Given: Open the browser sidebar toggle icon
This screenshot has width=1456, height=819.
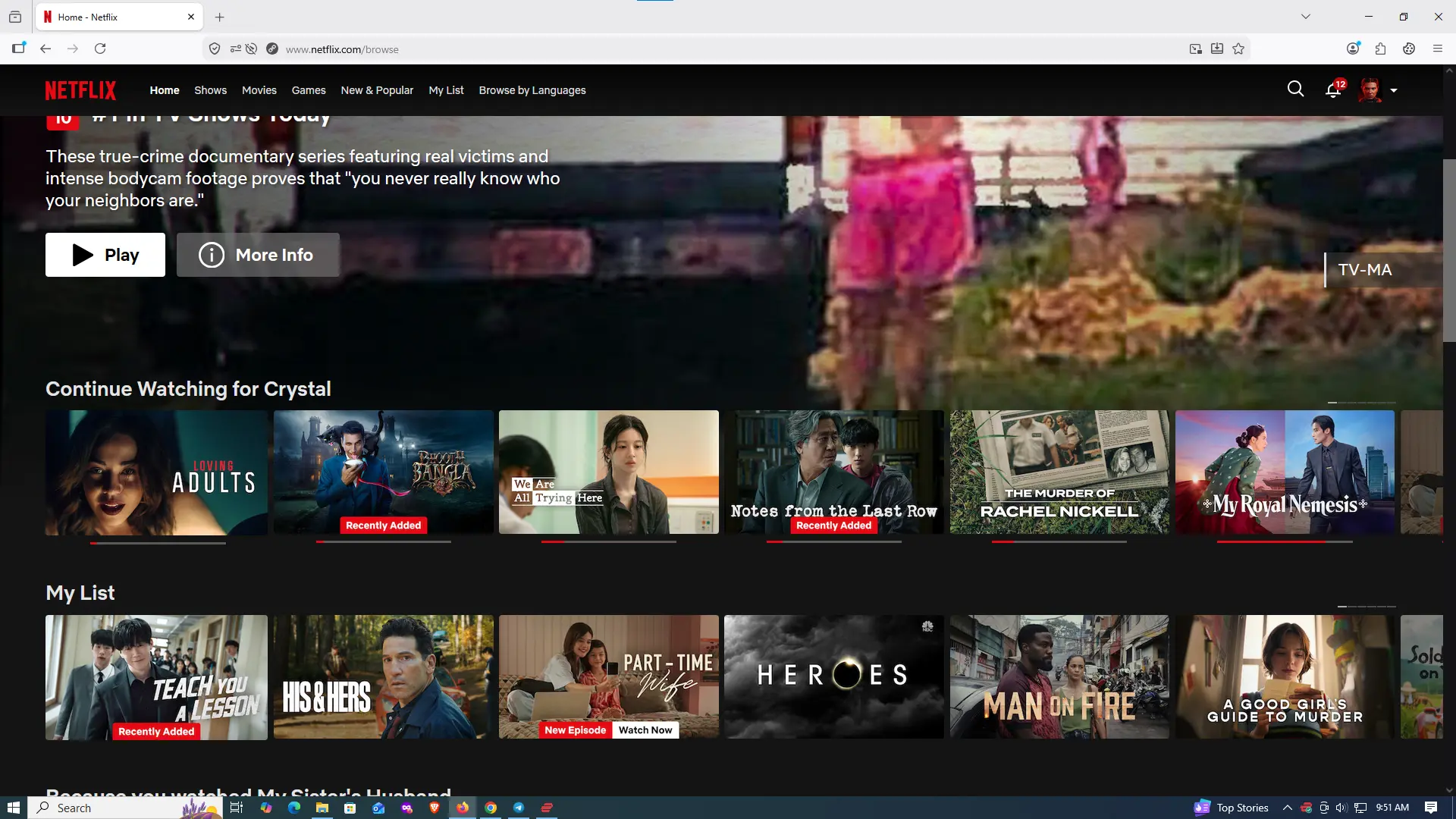Looking at the screenshot, I should point(19,49).
